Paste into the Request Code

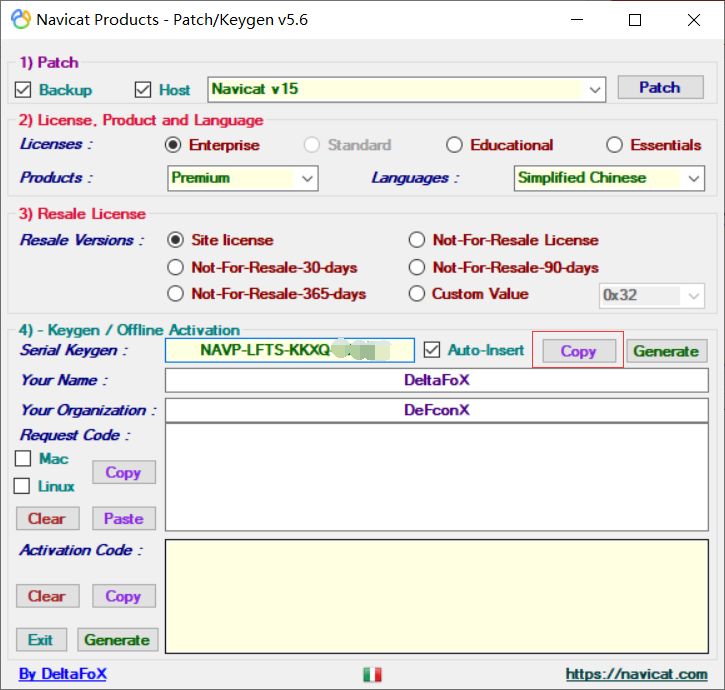point(124,518)
